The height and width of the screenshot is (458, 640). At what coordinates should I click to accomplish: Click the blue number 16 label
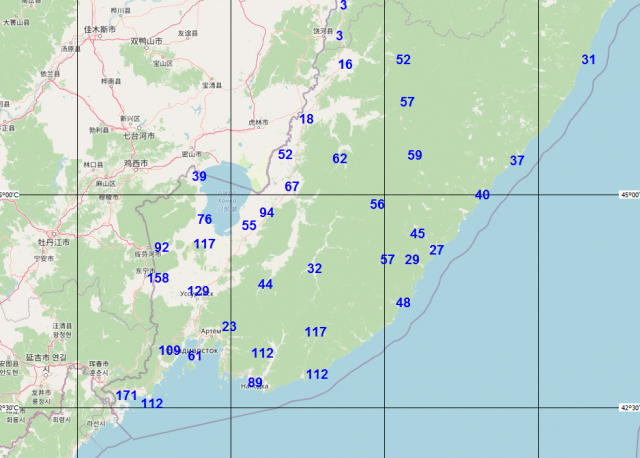346,65
